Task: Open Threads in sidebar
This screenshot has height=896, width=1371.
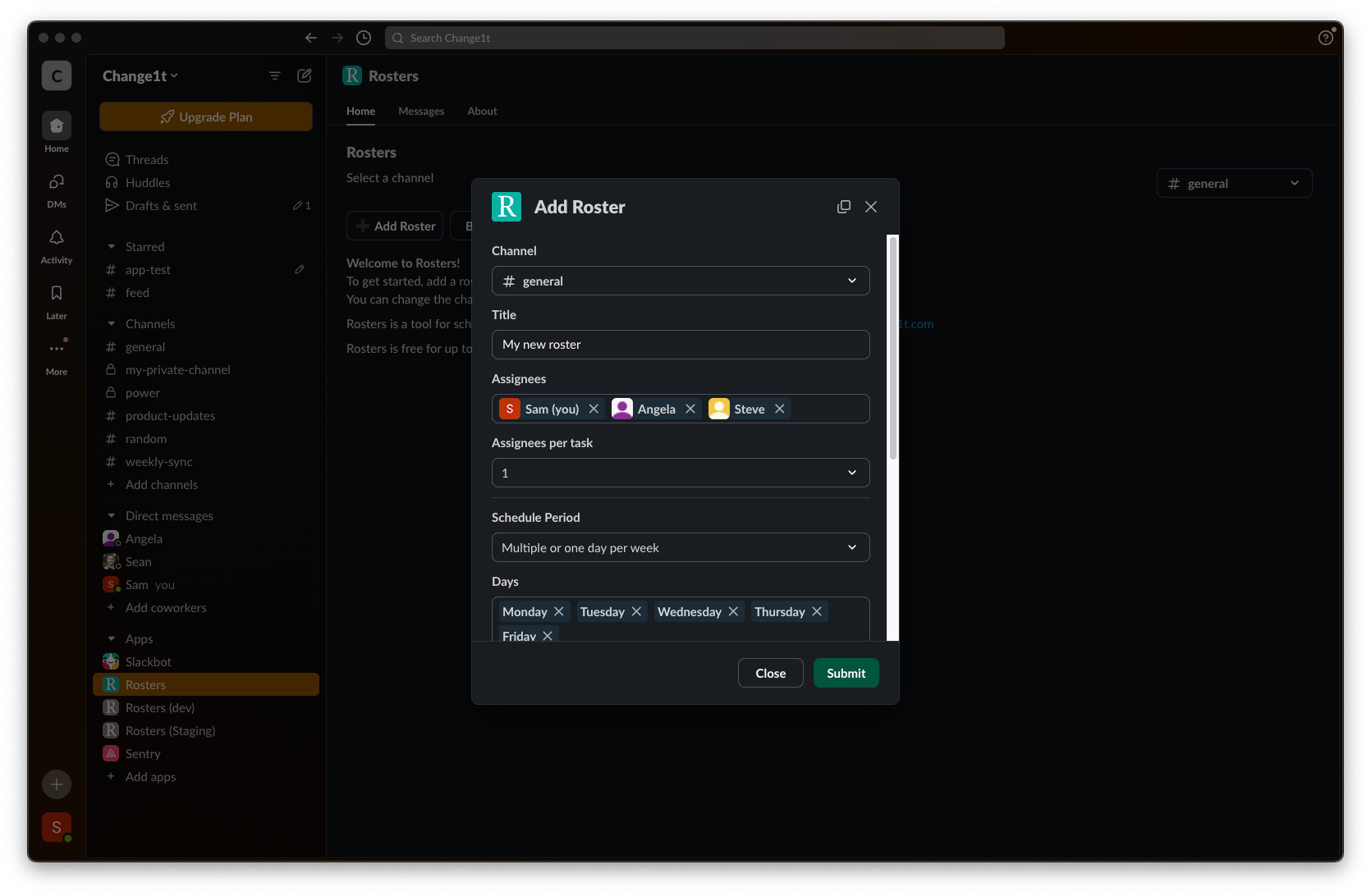Action: (x=206, y=159)
